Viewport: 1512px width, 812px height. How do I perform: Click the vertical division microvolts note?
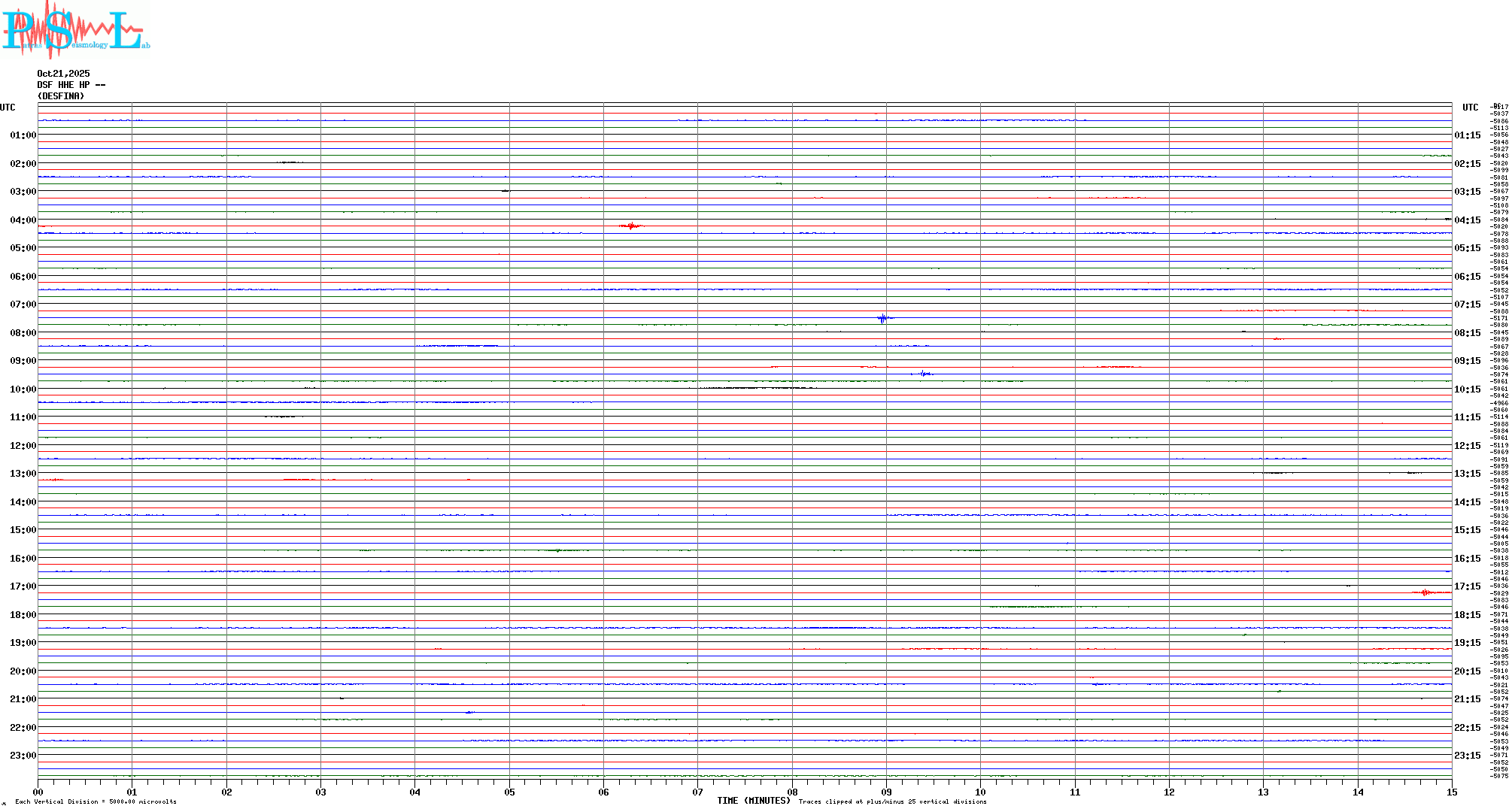click(96, 801)
